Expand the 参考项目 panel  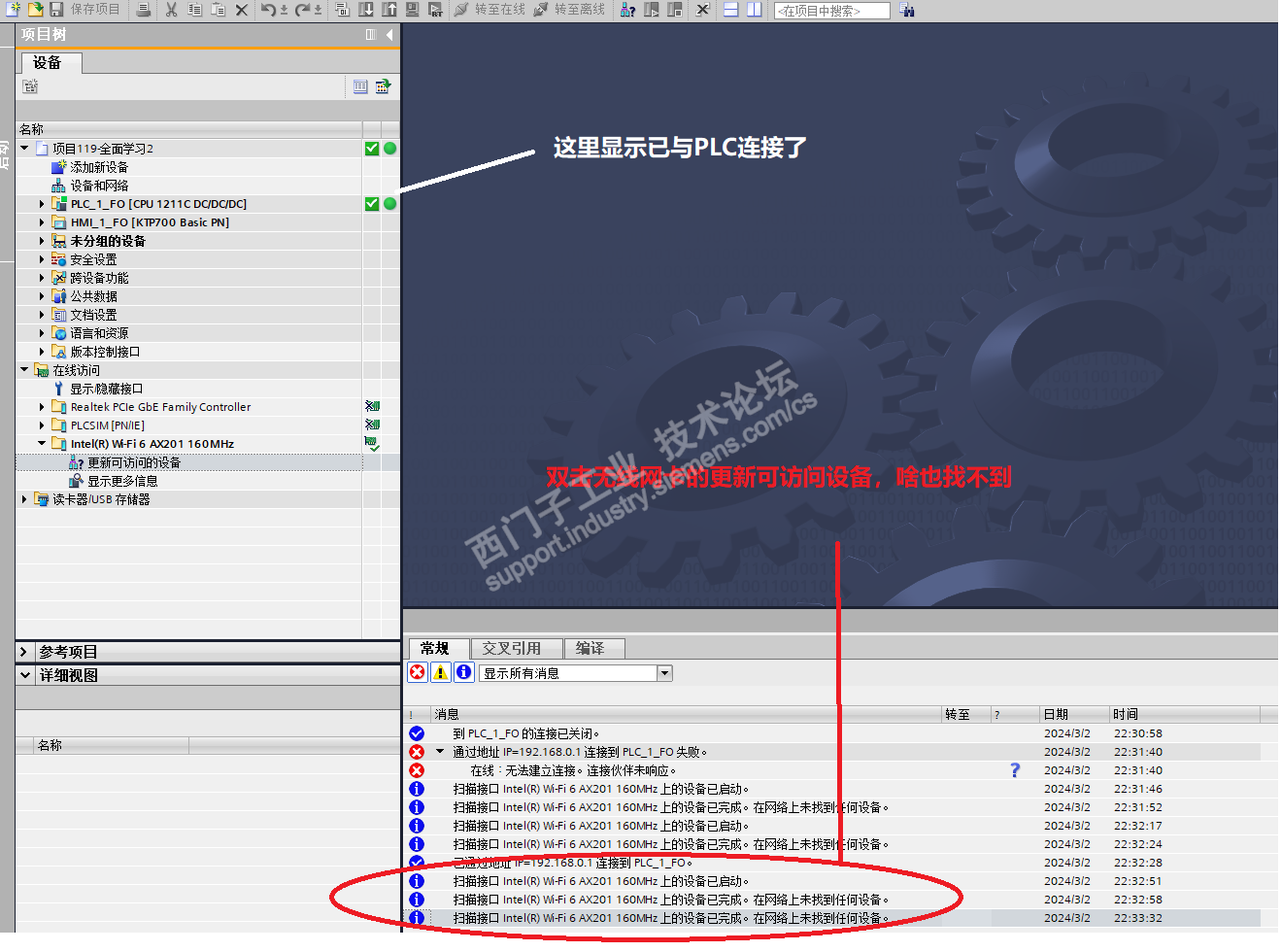click(24, 652)
